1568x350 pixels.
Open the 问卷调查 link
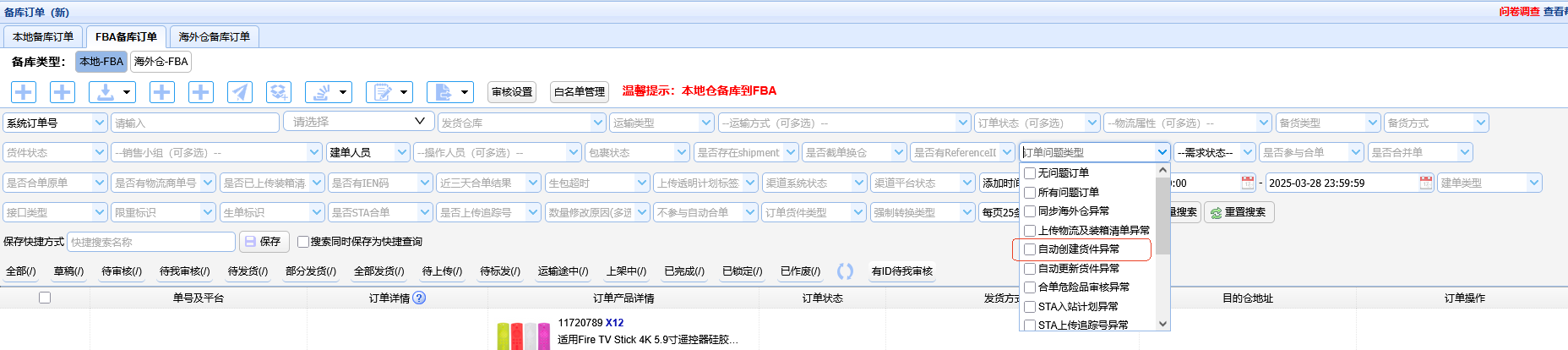point(1520,12)
